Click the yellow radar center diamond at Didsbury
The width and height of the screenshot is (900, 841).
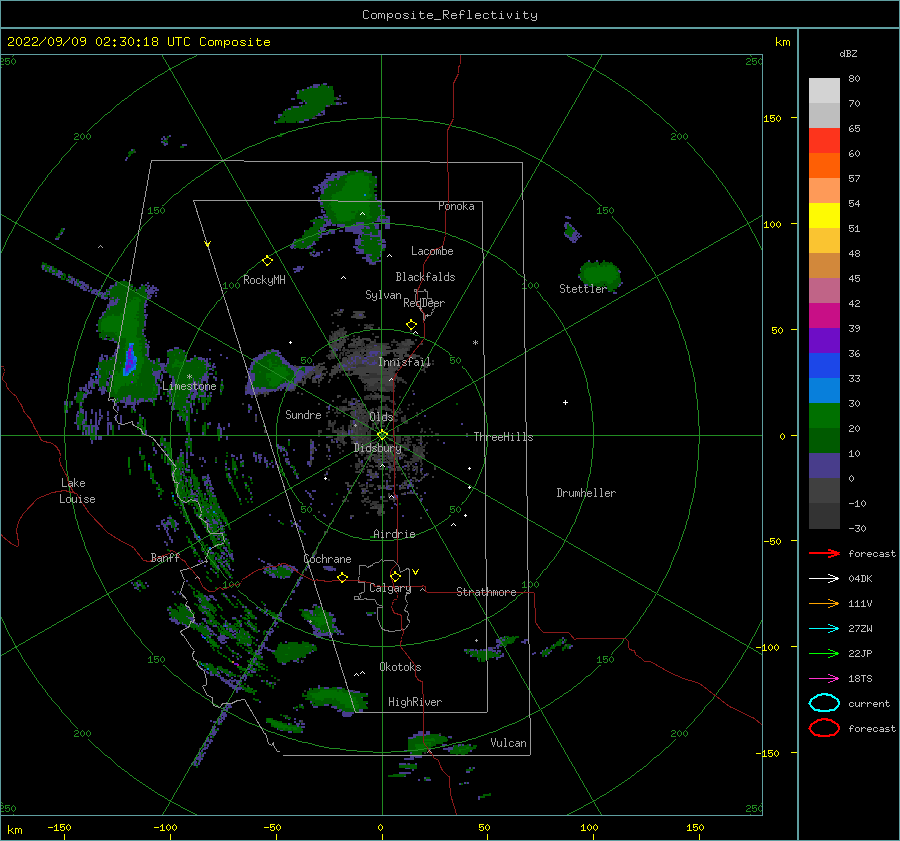[x=382, y=435]
